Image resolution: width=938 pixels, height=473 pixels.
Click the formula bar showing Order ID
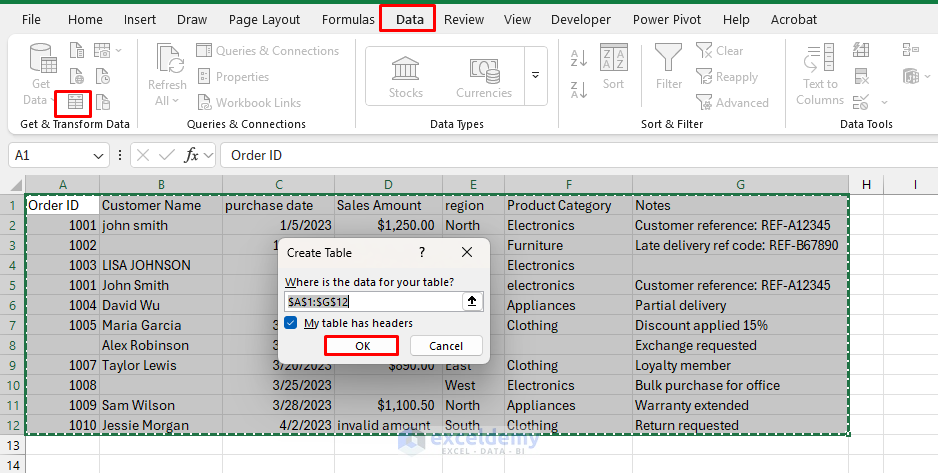577,155
